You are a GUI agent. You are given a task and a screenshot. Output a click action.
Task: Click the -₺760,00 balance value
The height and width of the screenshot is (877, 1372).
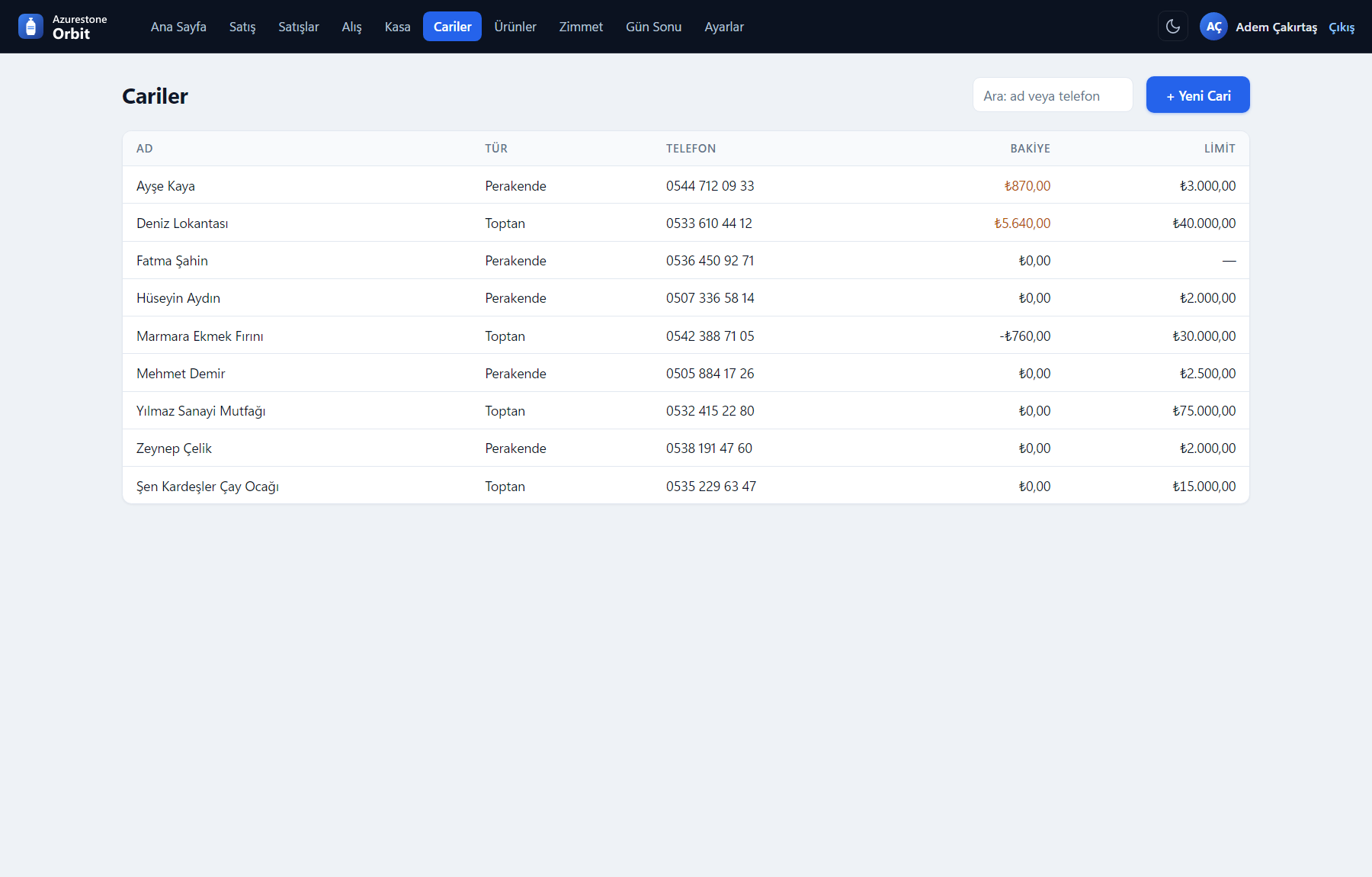point(1025,336)
